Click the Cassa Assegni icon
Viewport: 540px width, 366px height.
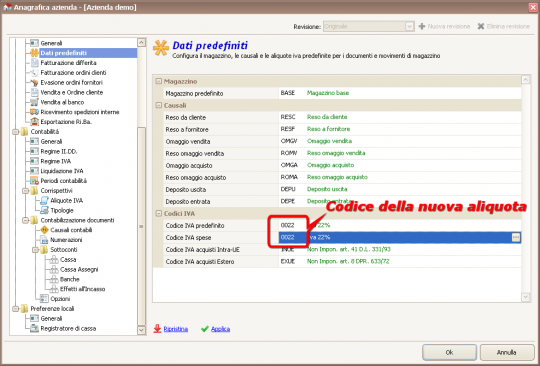[x=54, y=270]
